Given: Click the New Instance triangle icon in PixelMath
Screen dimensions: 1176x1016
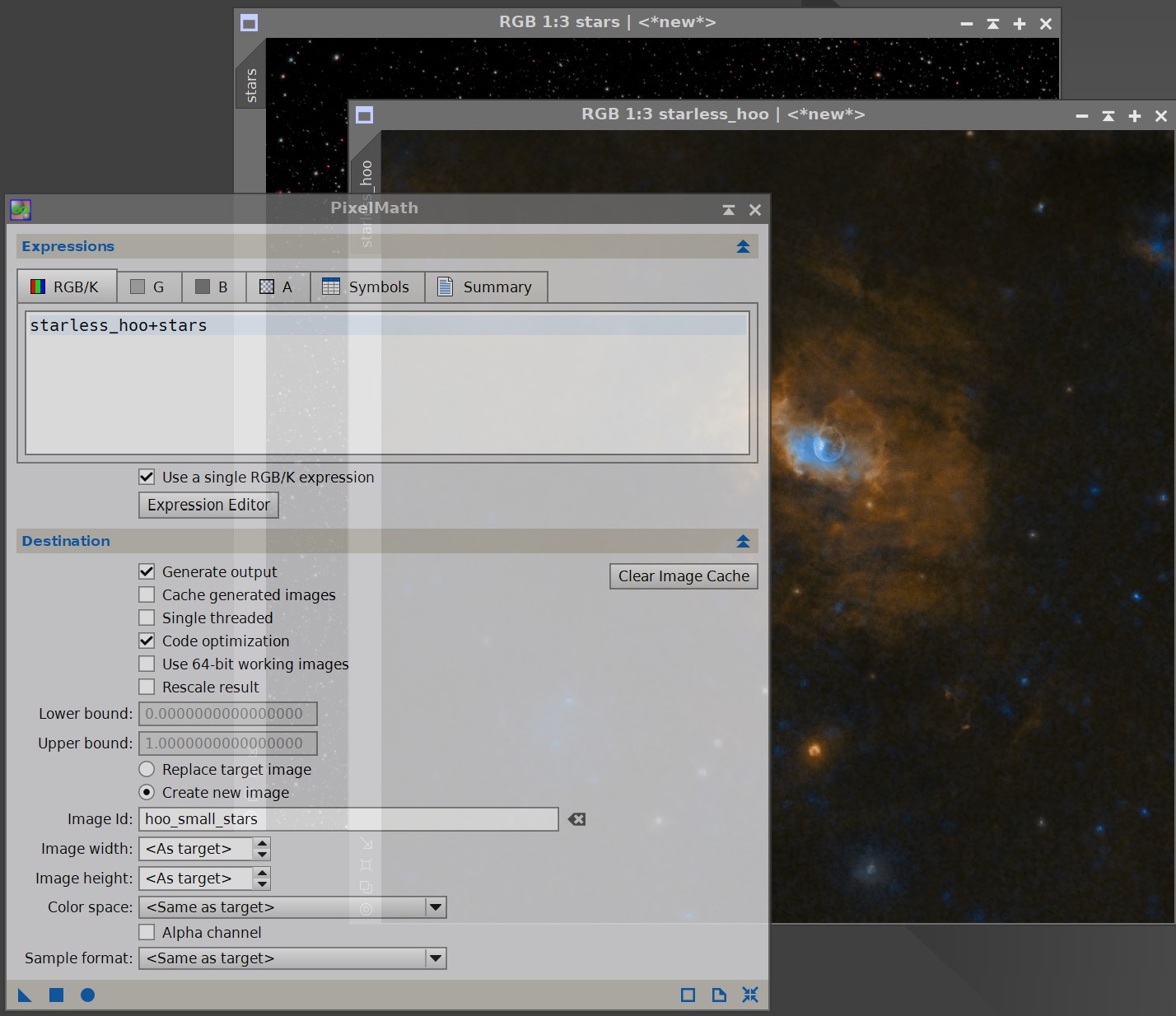Looking at the screenshot, I should click(x=25, y=995).
